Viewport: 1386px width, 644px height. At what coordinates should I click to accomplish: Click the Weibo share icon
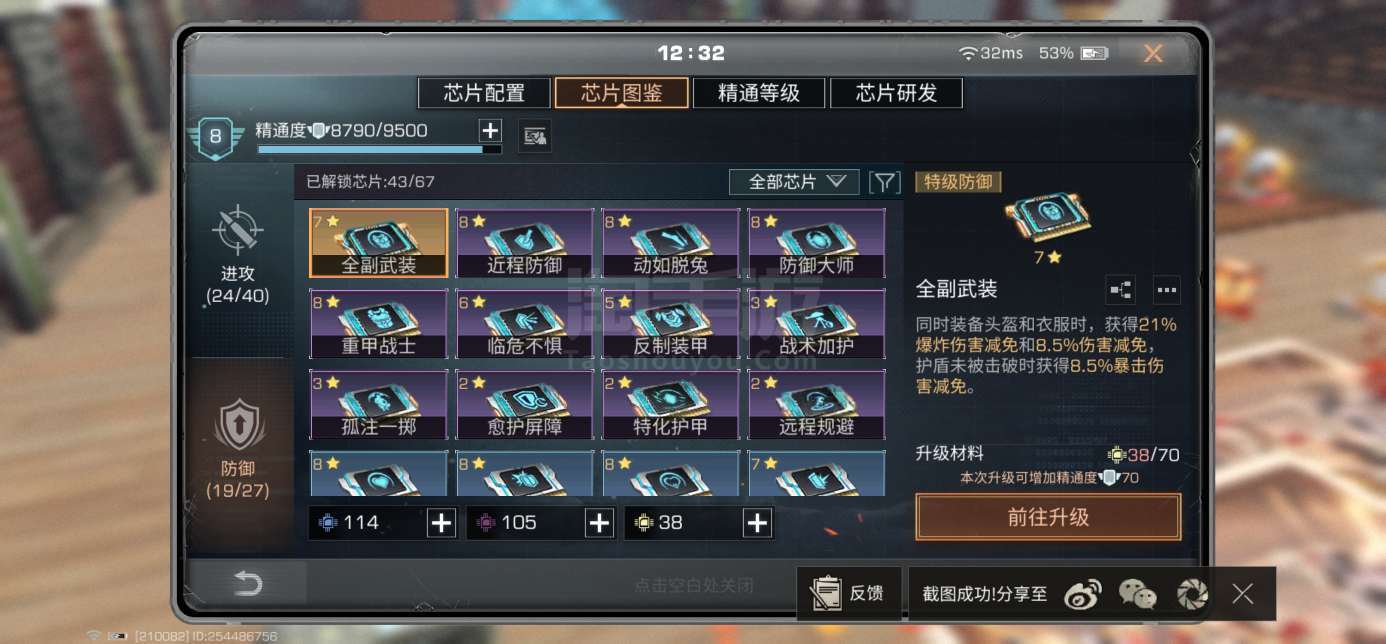coord(1082,594)
